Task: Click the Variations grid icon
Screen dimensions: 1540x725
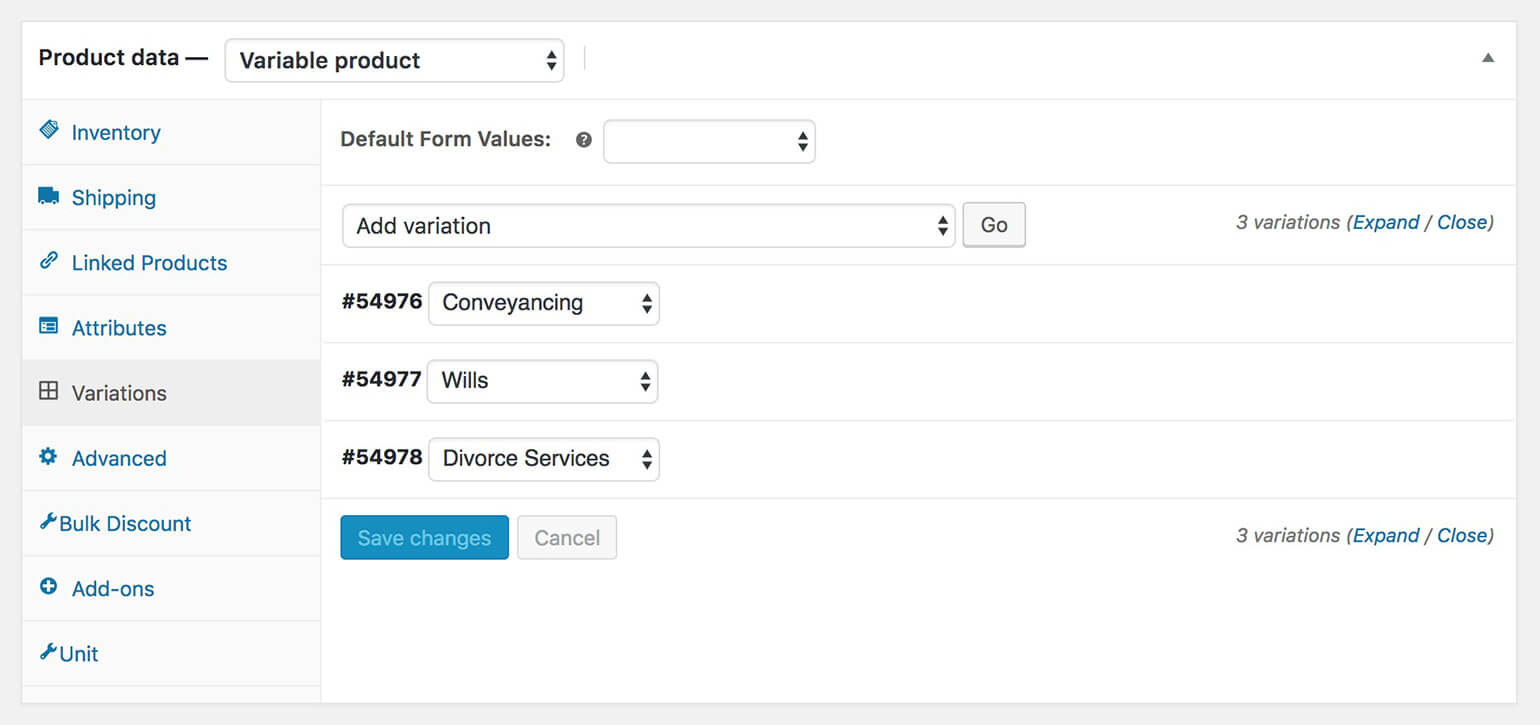Action: (x=49, y=391)
